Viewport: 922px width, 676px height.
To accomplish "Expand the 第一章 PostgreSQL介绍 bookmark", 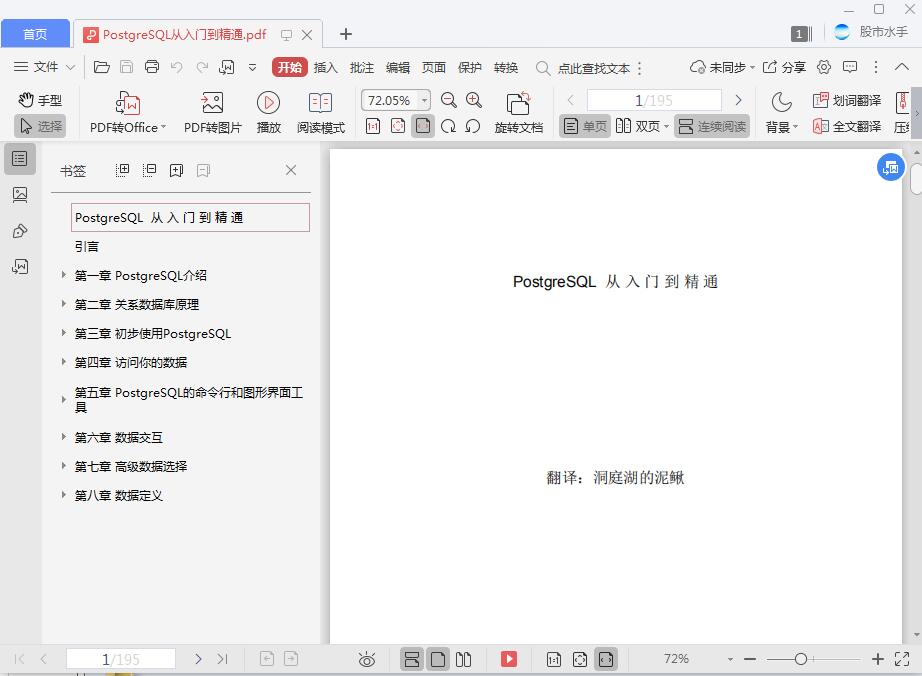I will tap(65, 275).
